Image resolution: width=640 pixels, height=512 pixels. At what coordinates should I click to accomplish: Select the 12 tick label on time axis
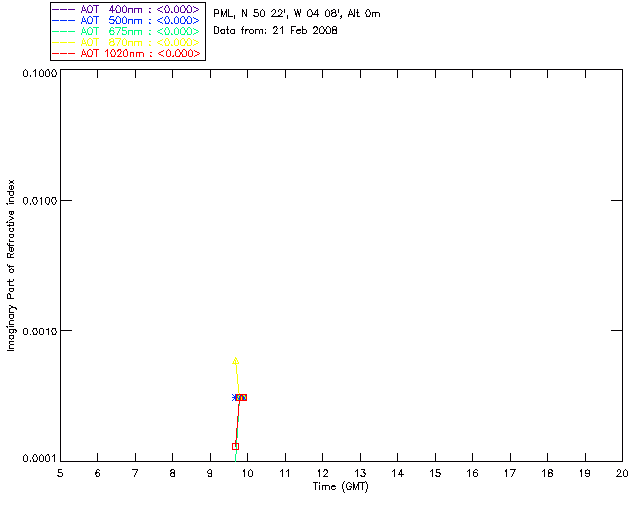coord(322,473)
